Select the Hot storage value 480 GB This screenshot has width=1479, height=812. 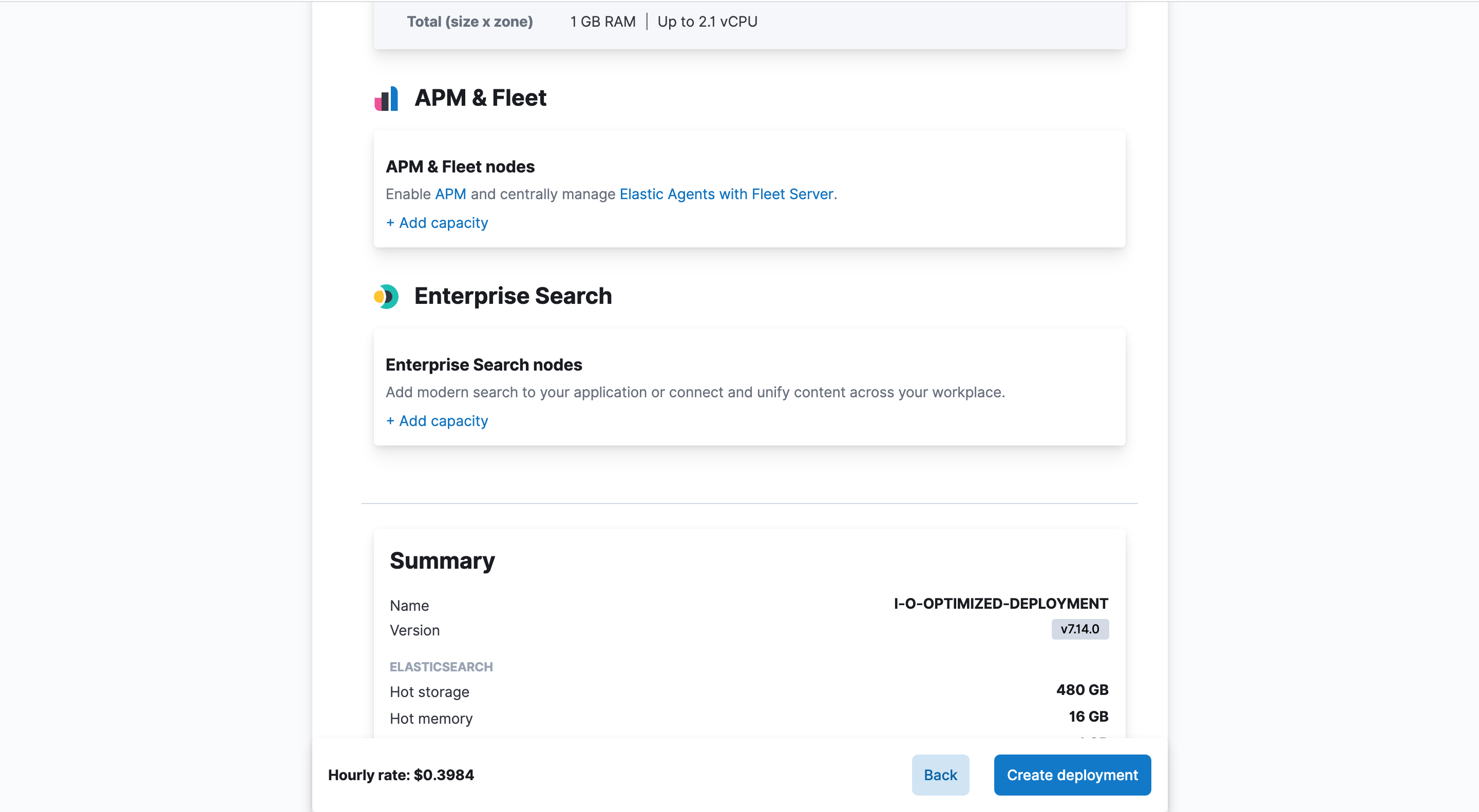[x=1082, y=690]
